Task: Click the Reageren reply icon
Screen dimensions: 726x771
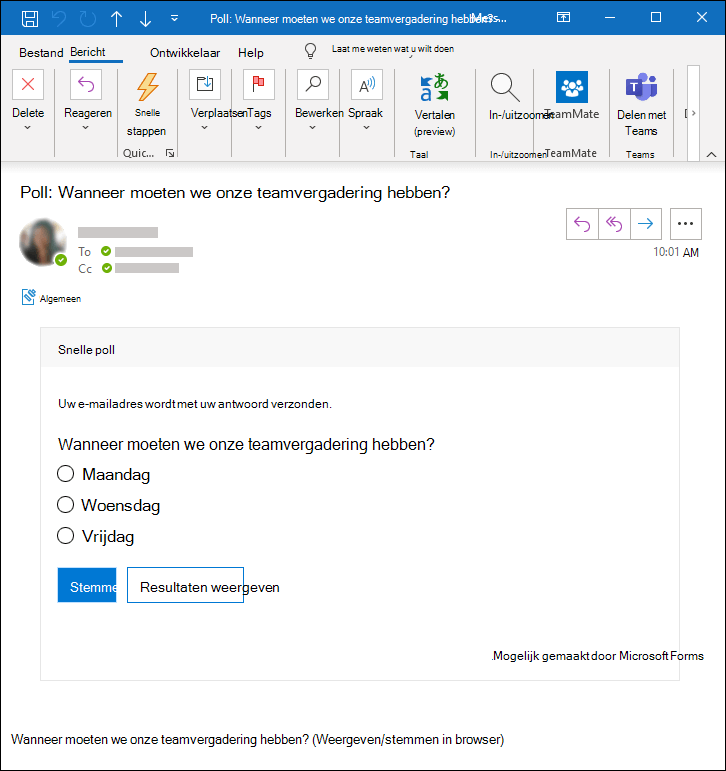Action: 86,85
